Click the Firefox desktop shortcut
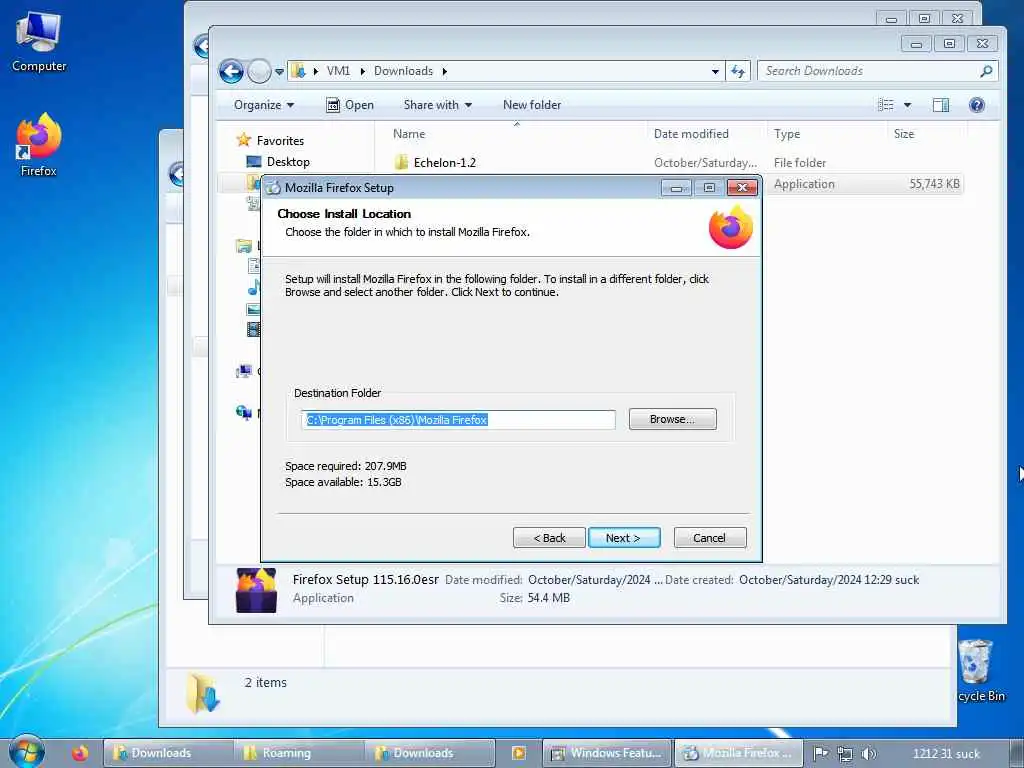 pyautogui.click(x=39, y=145)
